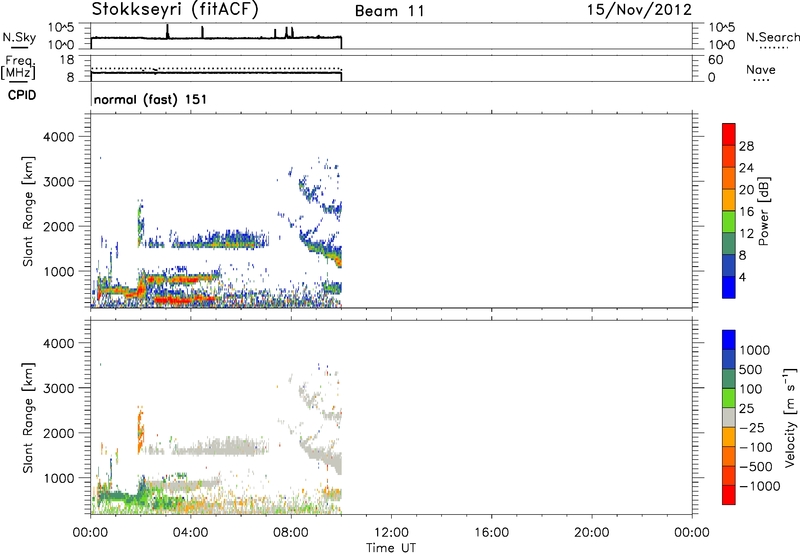
Task: Click the '16:00' time axis label
Action: click(491, 533)
